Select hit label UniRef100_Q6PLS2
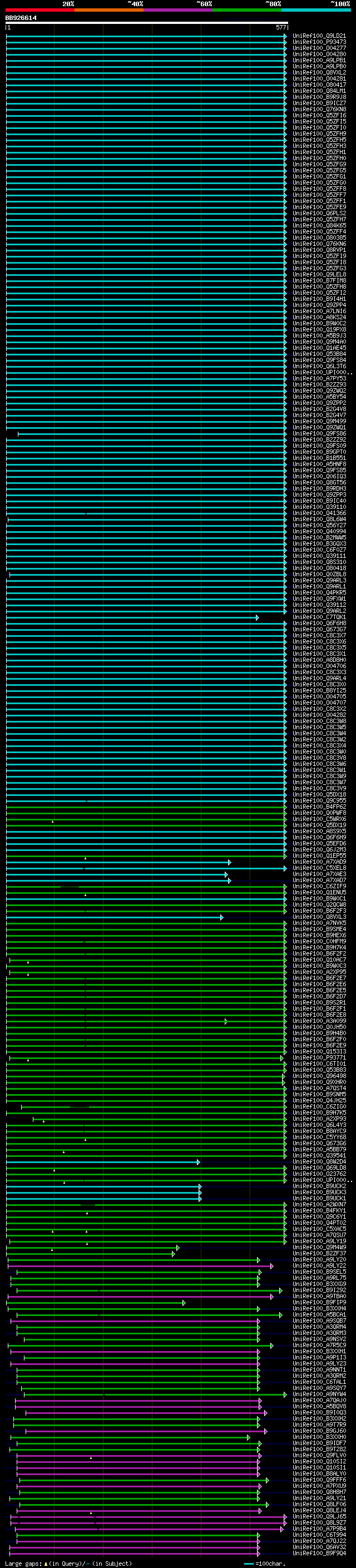Viewport: 356px width, 1568px height. coord(319,213)
